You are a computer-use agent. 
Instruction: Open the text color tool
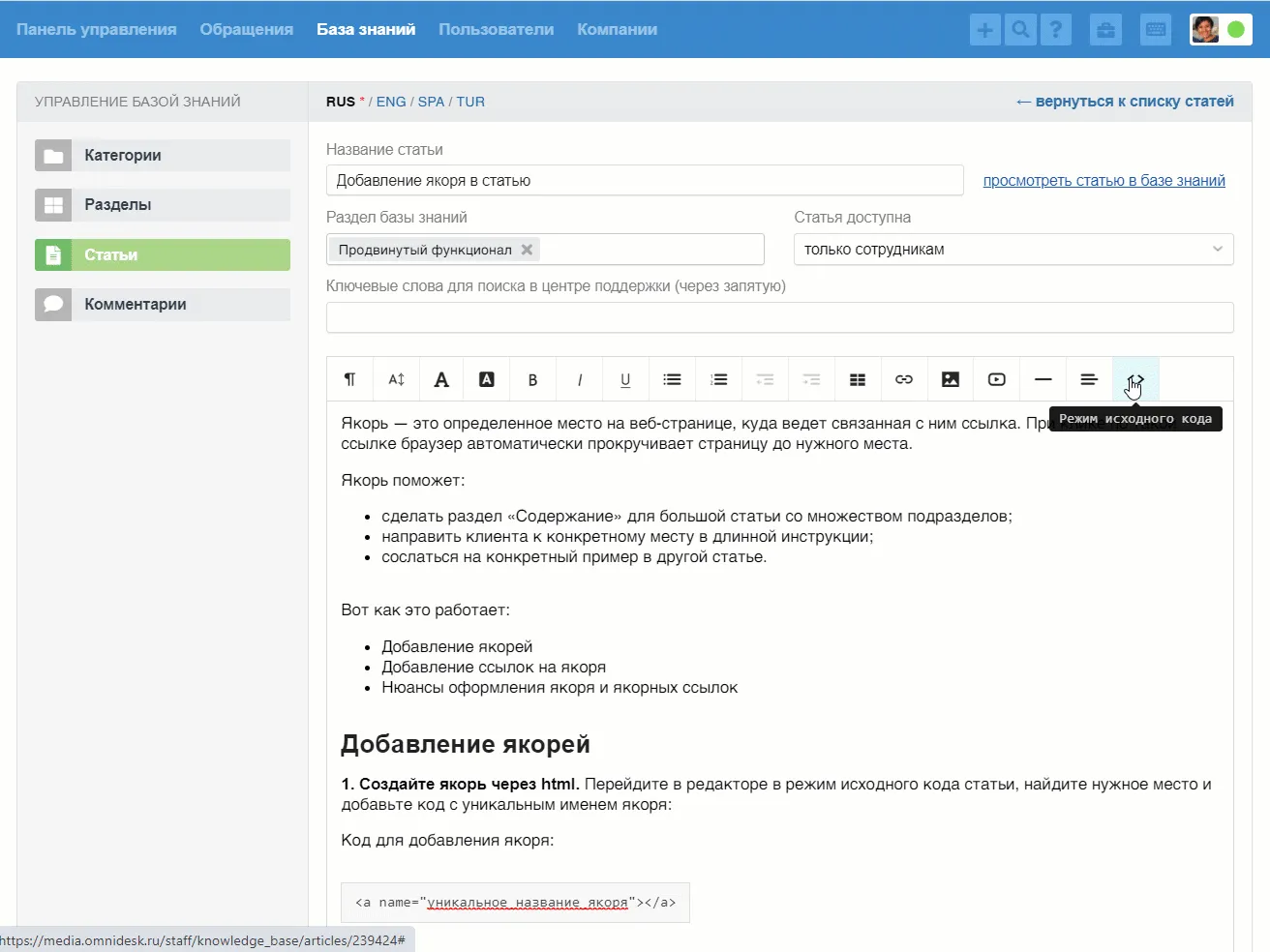[x=441, y=379]
